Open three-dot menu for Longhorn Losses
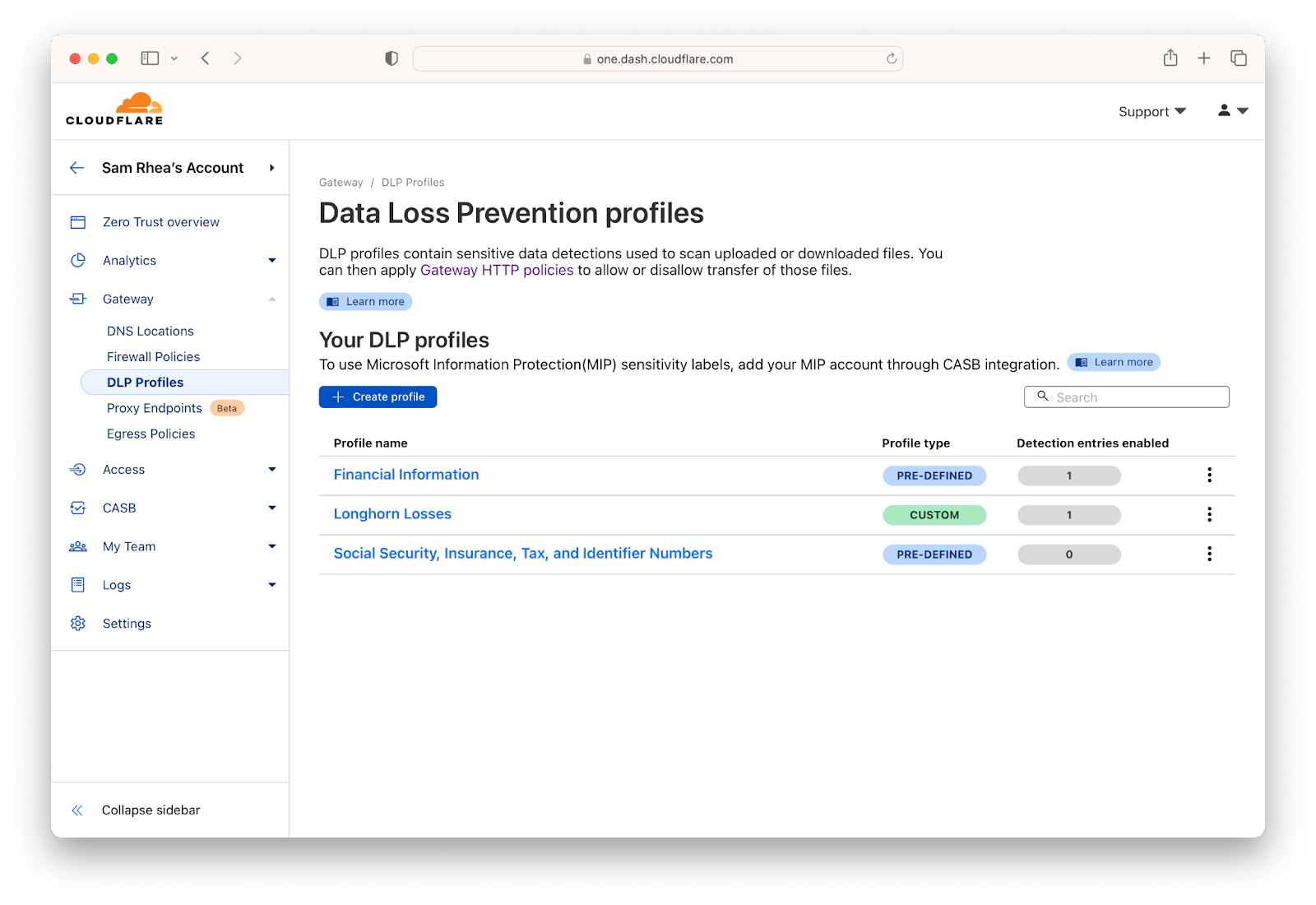The image size is (1316, 905). (1209, 514)
